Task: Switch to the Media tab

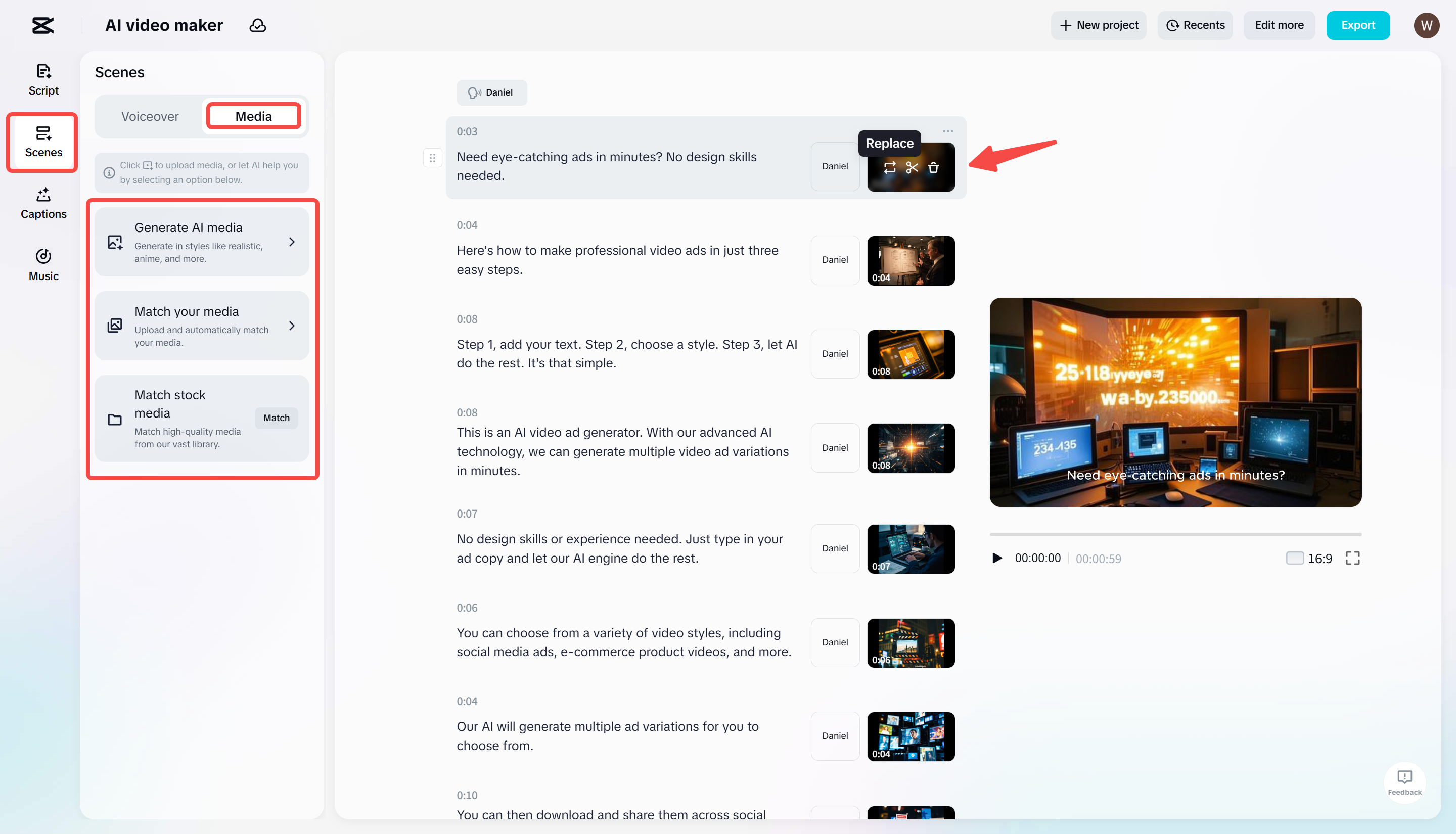Action: click(253, 116)
